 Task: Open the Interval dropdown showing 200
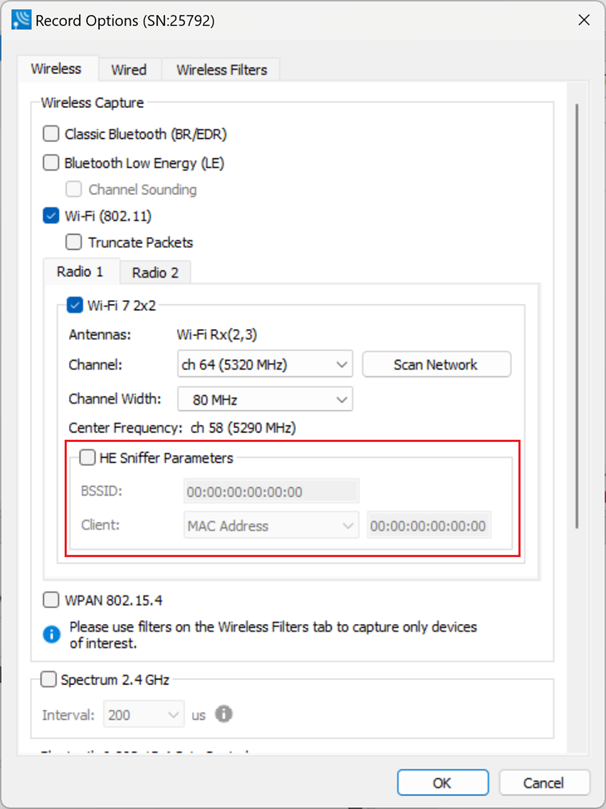coord(144,714)
